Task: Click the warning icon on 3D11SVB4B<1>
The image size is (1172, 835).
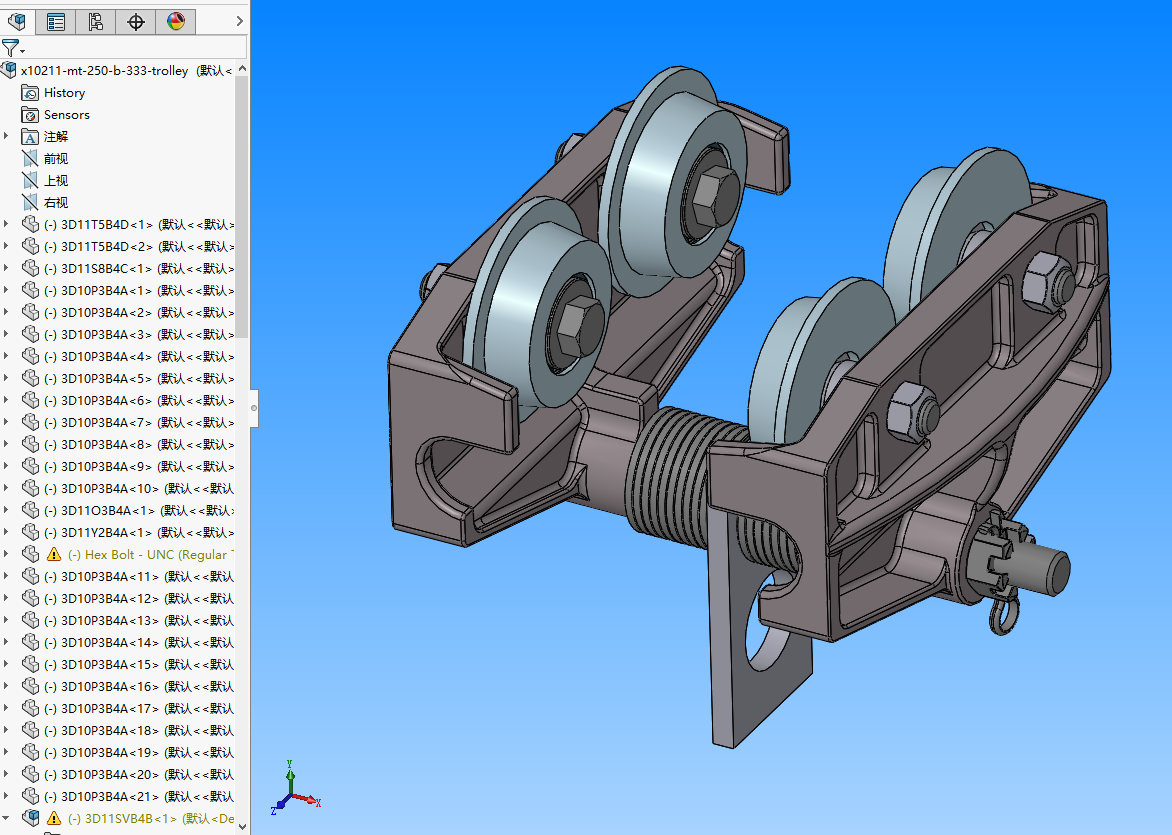Action: coord(54,818)
